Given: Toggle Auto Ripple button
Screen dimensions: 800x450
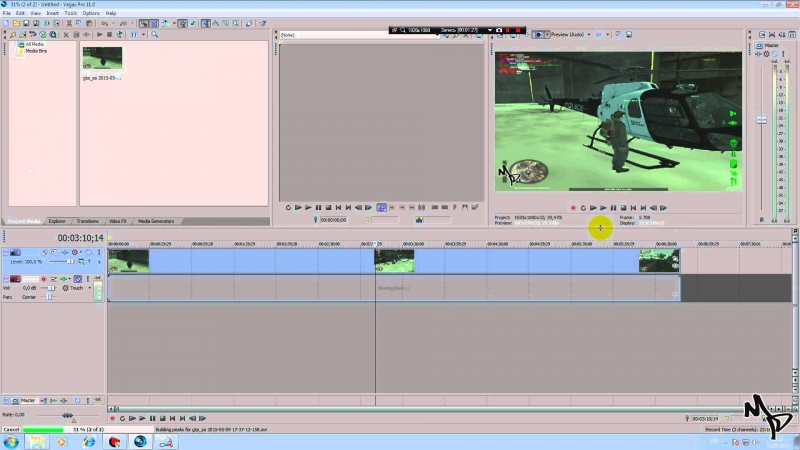Looking at the screenshot, I should pyautogui.click(x=165, y=23).
